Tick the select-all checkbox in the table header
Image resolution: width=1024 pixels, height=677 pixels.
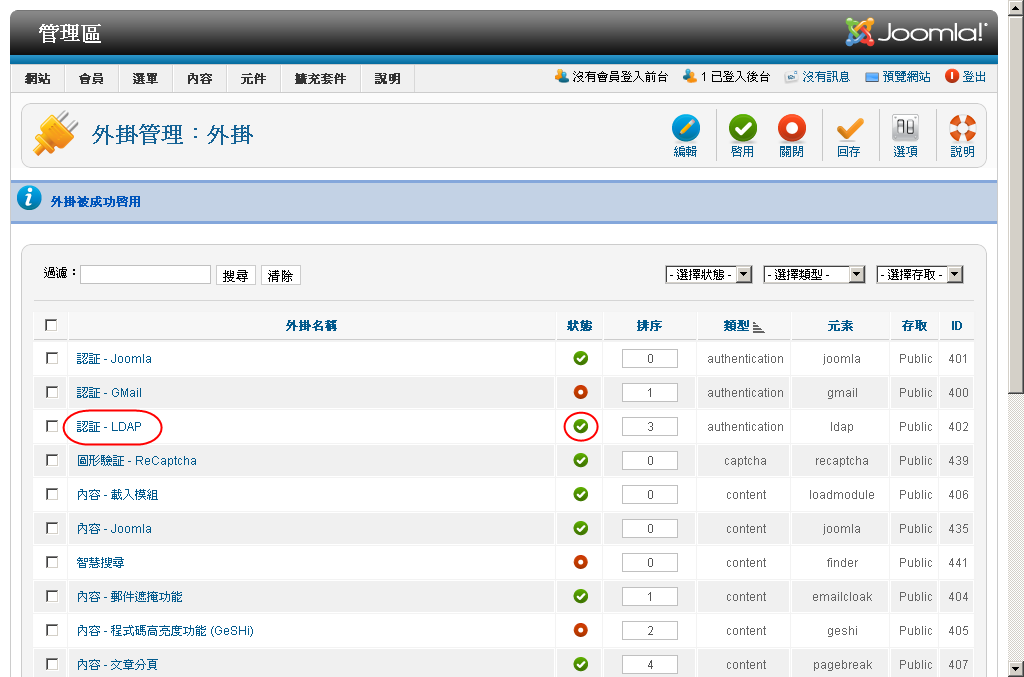pos(52,325)
